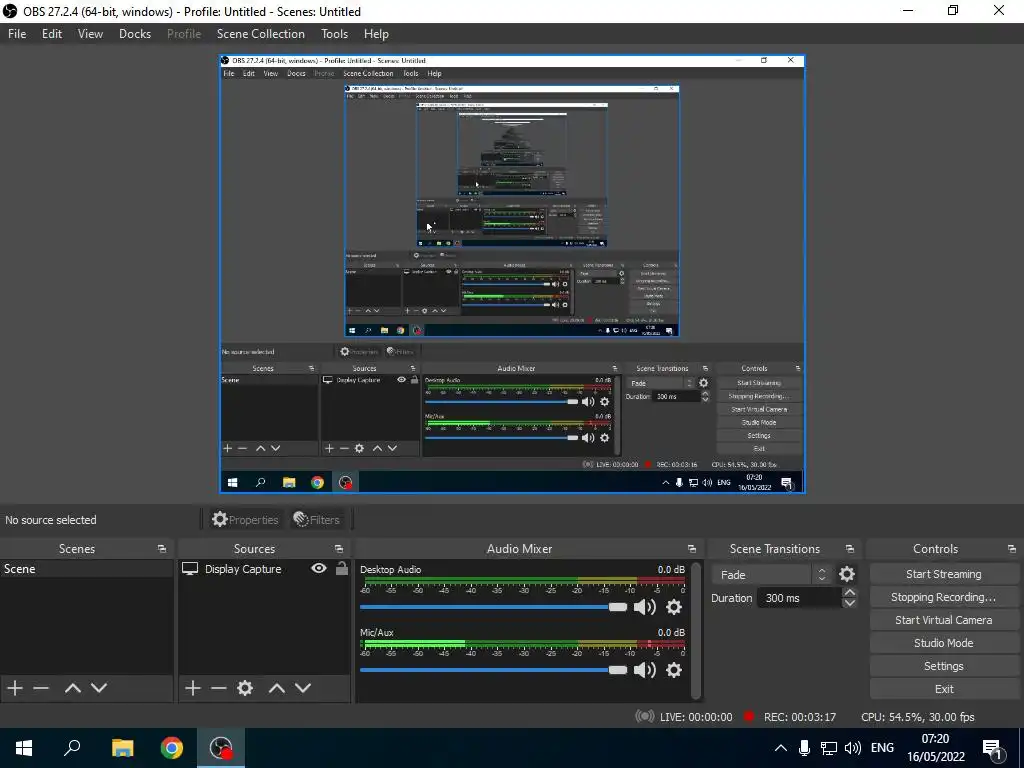Move the source down in the Sources list
1024x768 pixels.
coord(302,688)
